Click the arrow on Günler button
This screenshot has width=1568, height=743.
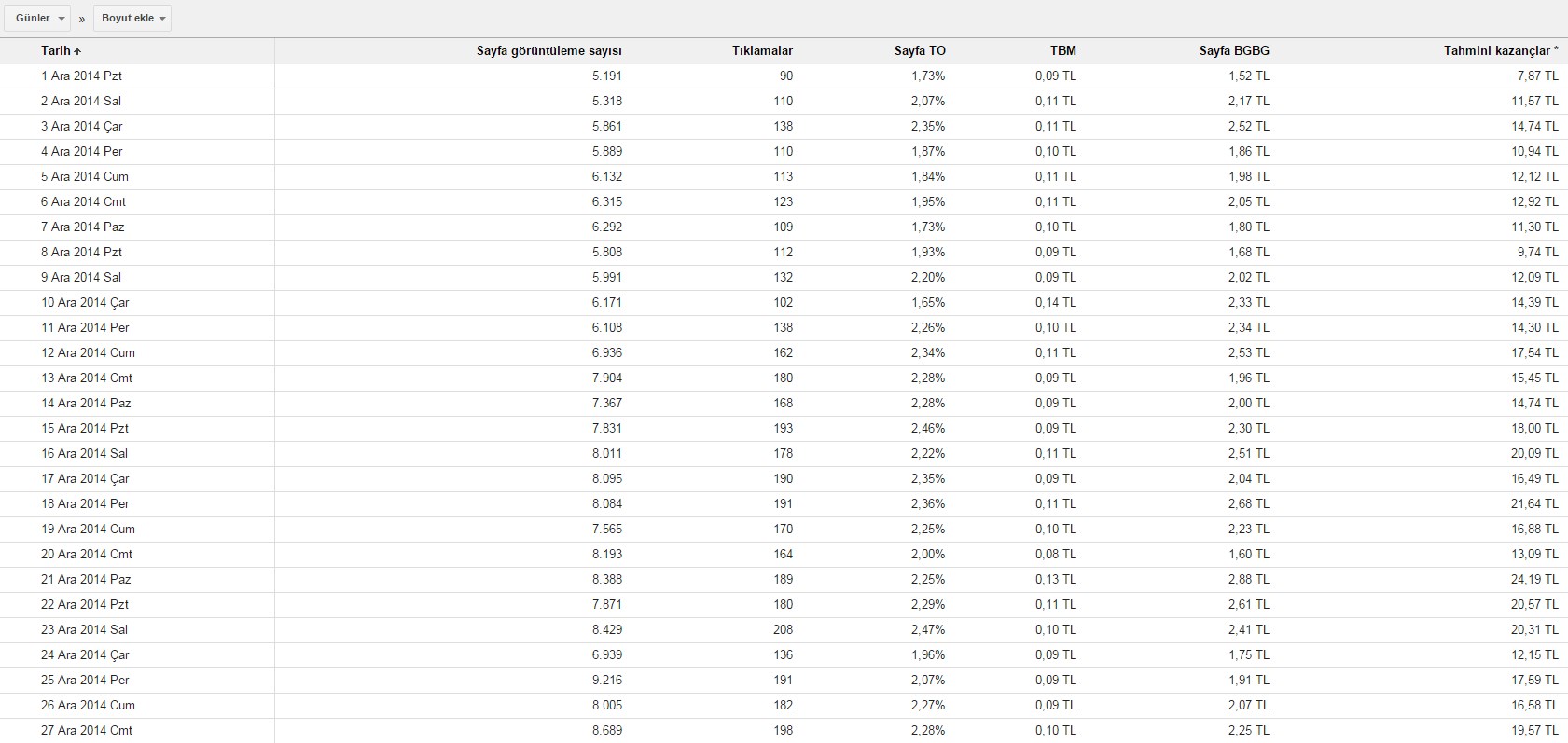(x=62, y=20)
